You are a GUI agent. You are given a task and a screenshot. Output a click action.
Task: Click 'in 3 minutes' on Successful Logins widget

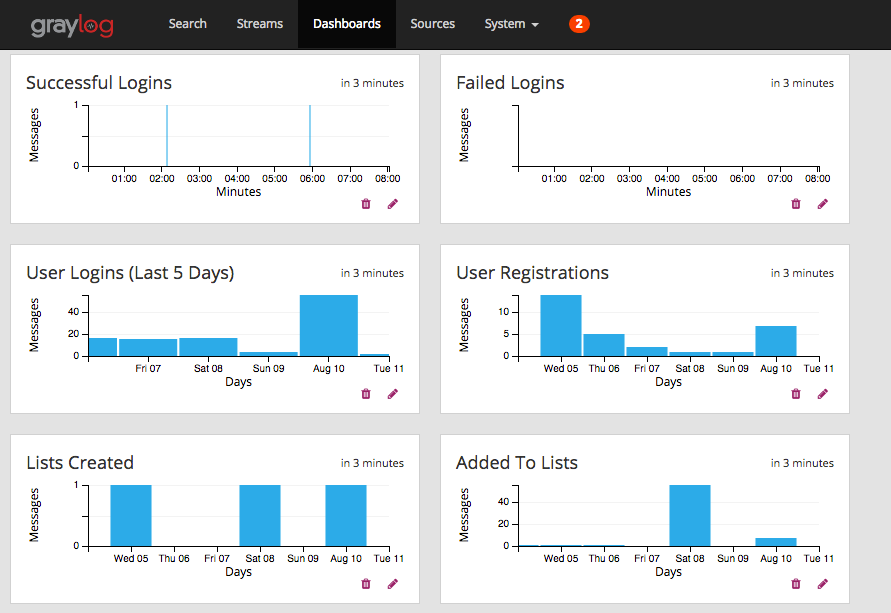click(x=372, y=83)
